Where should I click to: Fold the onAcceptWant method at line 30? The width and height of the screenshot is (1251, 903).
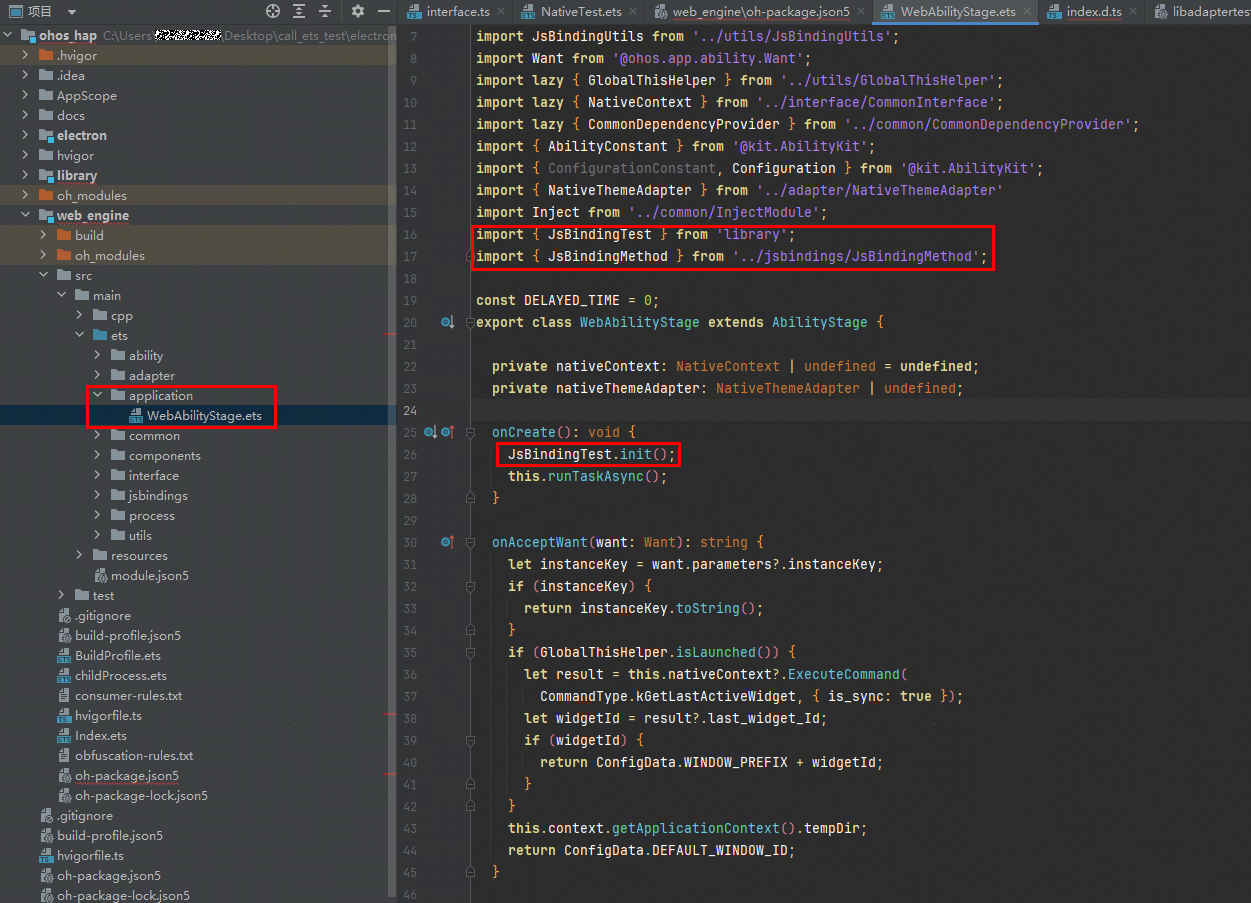[469, 542]
